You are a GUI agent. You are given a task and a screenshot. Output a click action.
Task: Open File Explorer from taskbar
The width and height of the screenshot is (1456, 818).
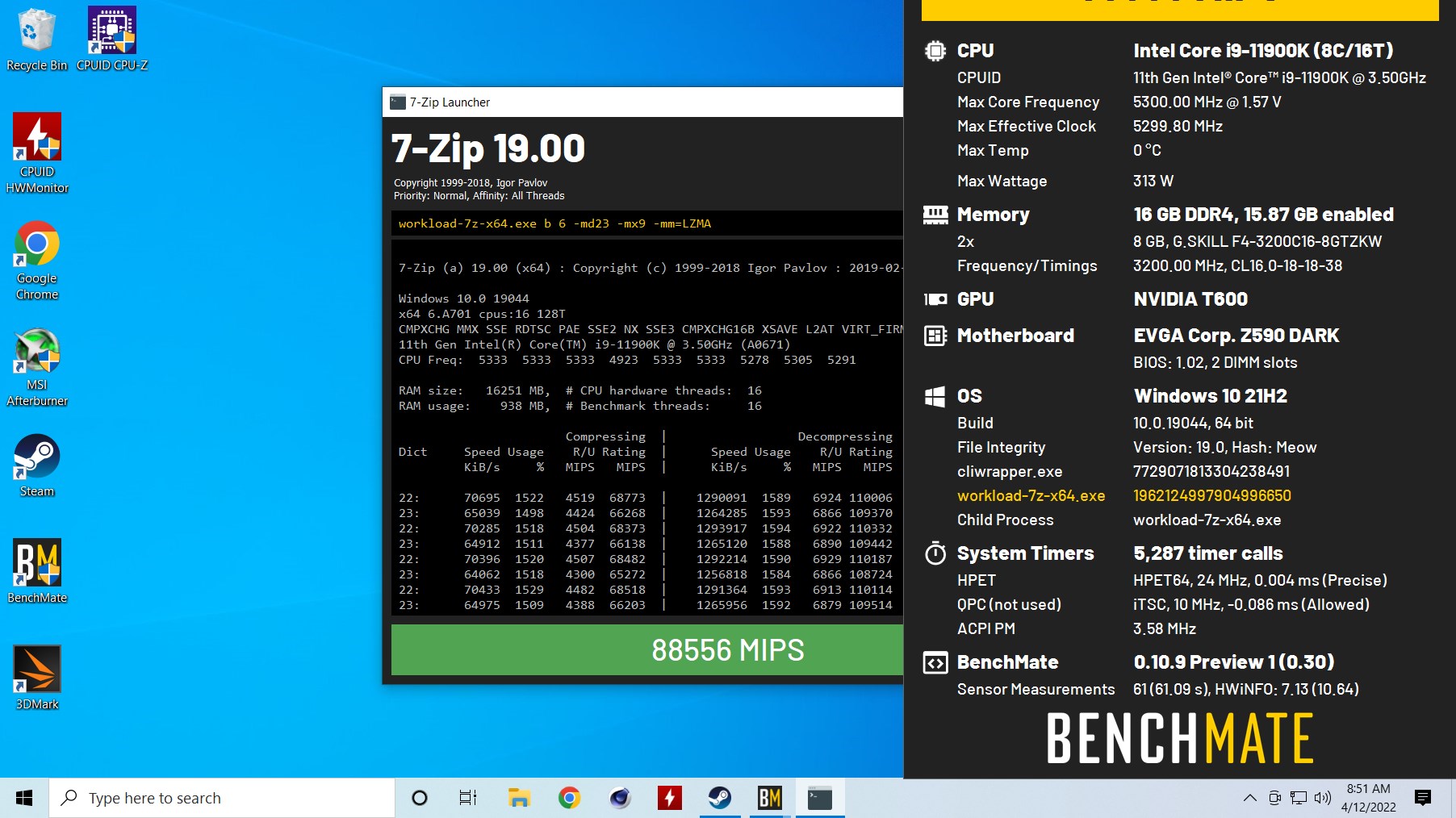519,798
